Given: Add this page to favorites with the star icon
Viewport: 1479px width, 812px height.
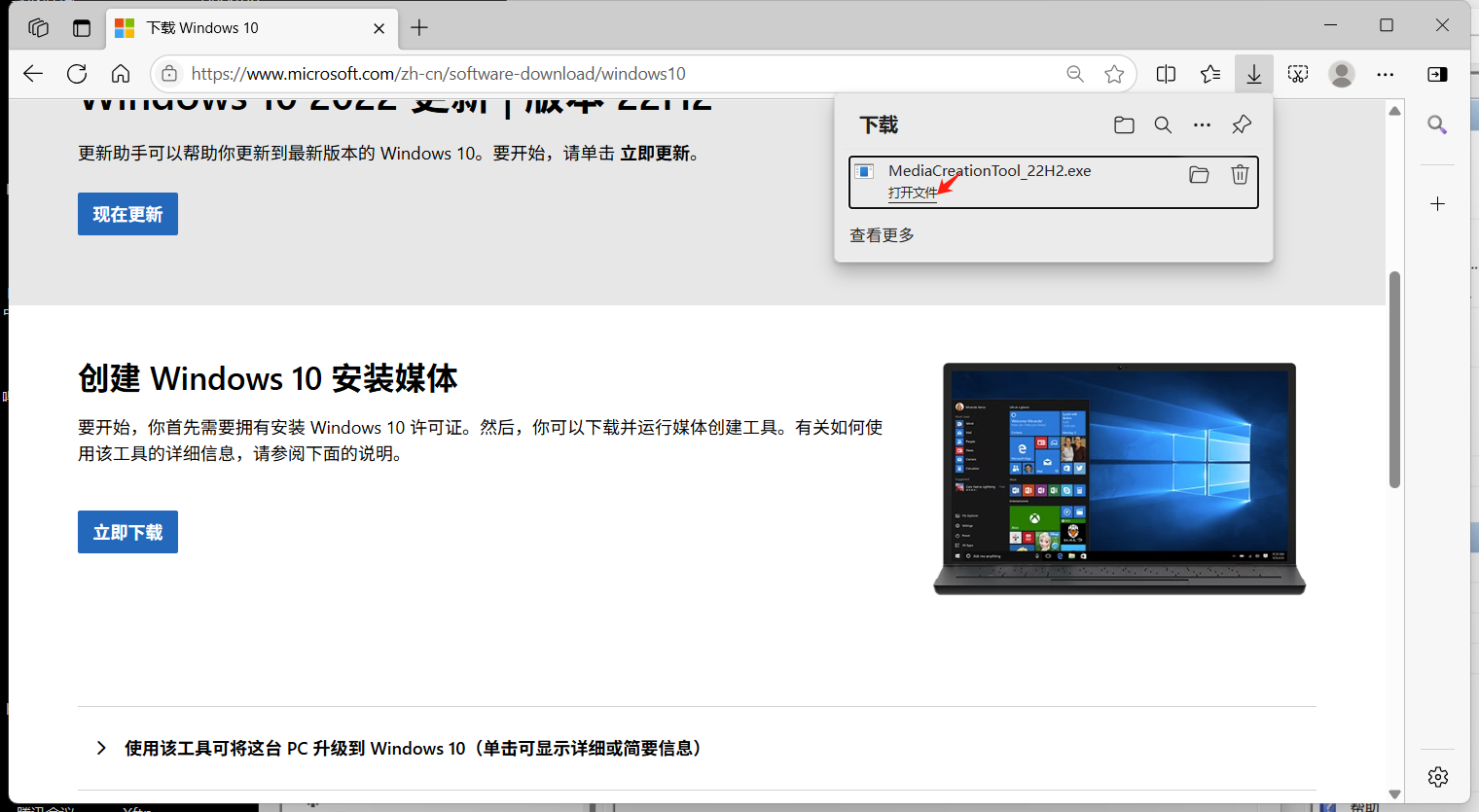Looking at the screenshot, I should 1114,74.
